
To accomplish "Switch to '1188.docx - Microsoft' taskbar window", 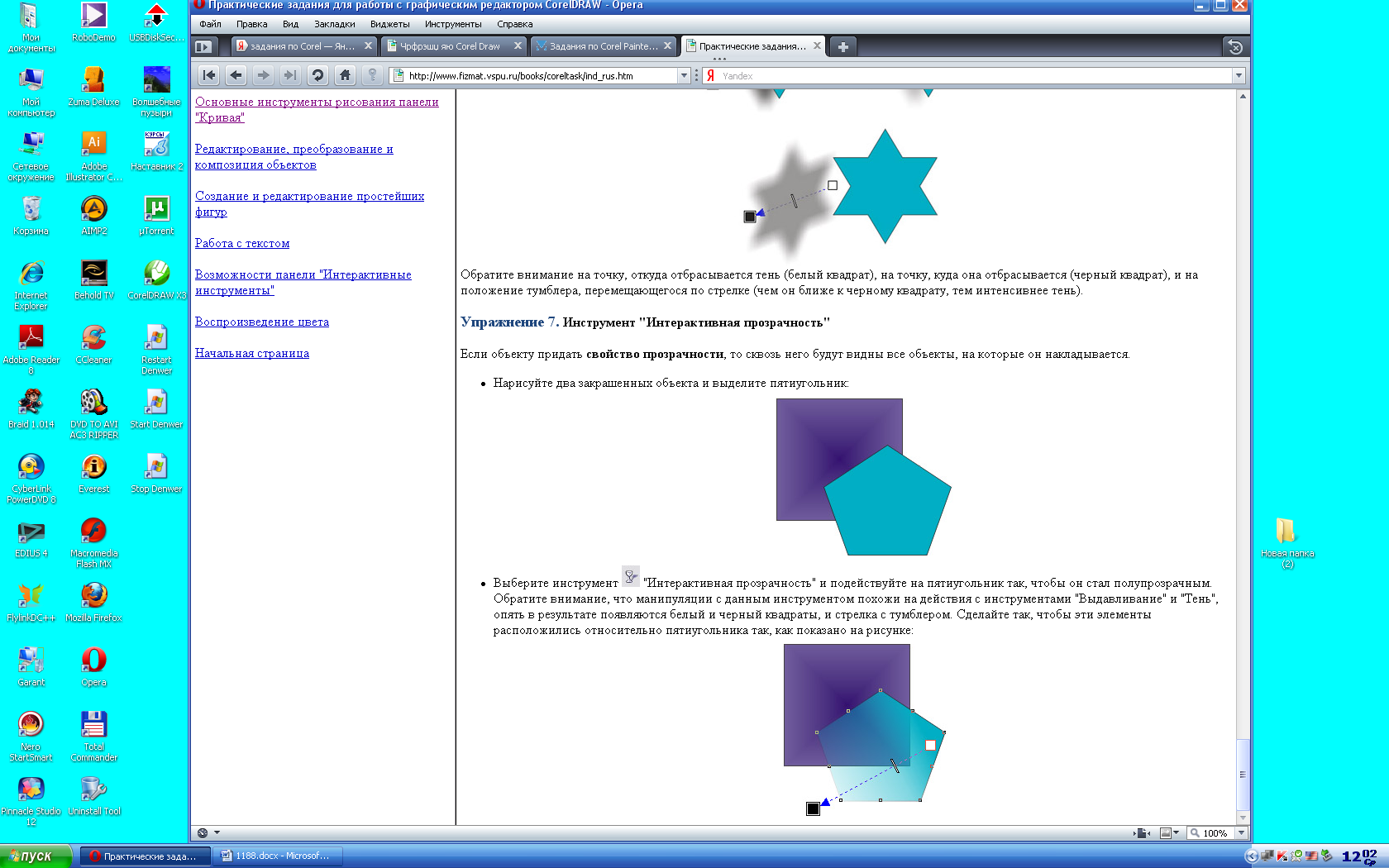I will [x=278, y=856].
